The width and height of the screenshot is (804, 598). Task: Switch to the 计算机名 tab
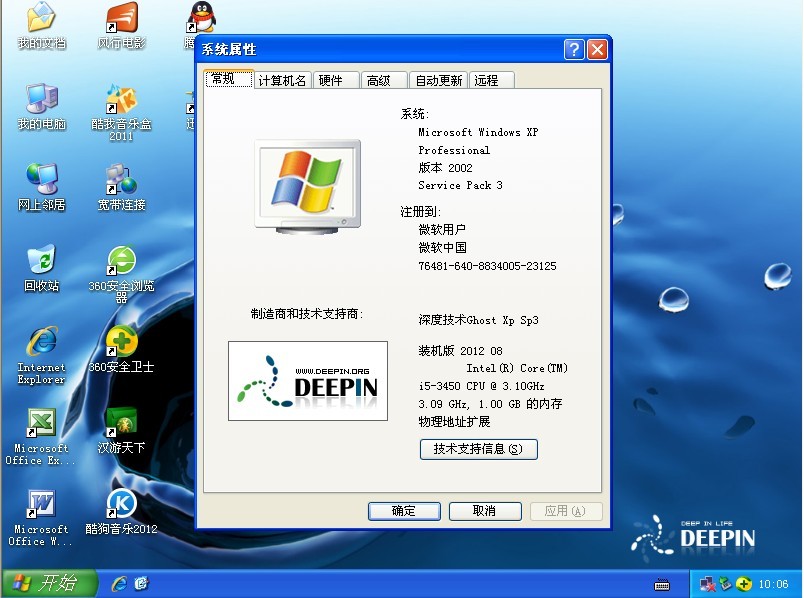282,81
